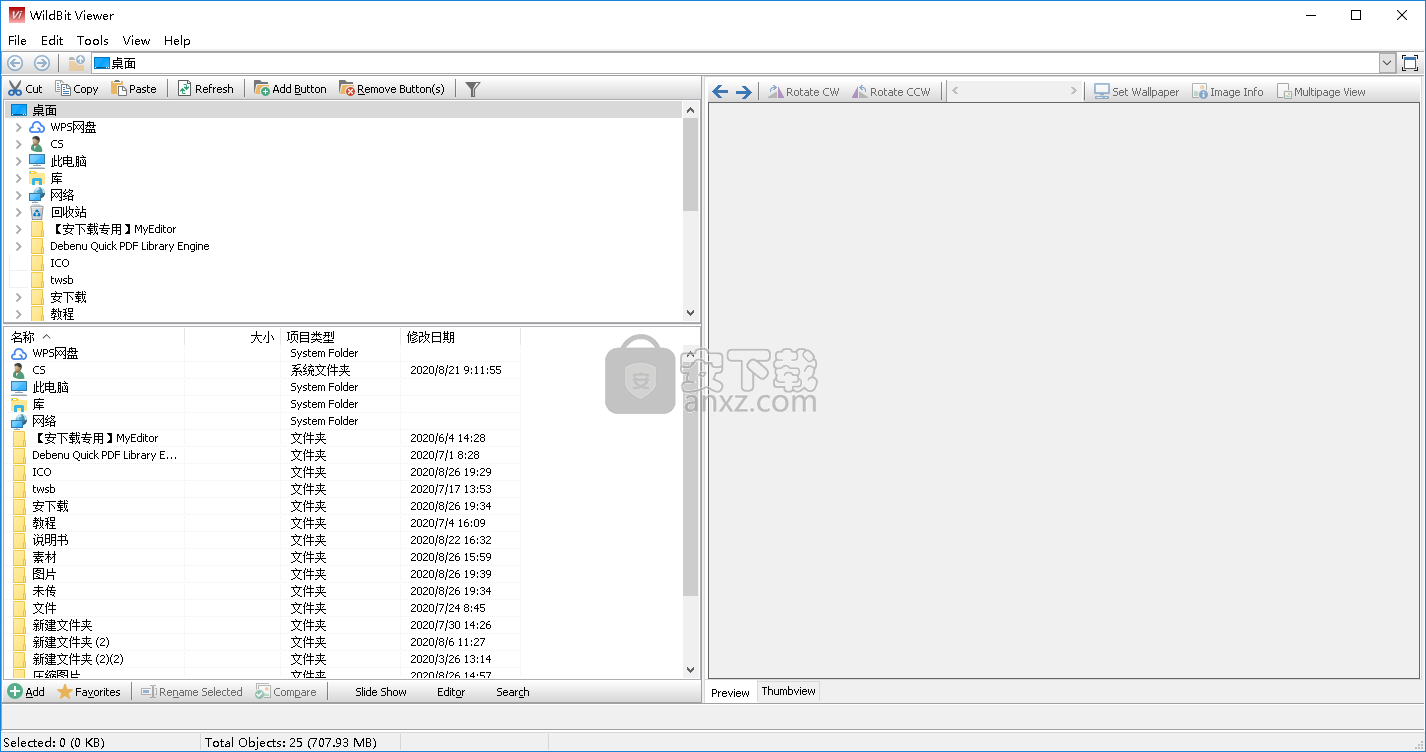Toggle fullscreen view icon at top right
Viewport: 1426px width, 752px height.
pyautogui.click(x=1410, y=63)
